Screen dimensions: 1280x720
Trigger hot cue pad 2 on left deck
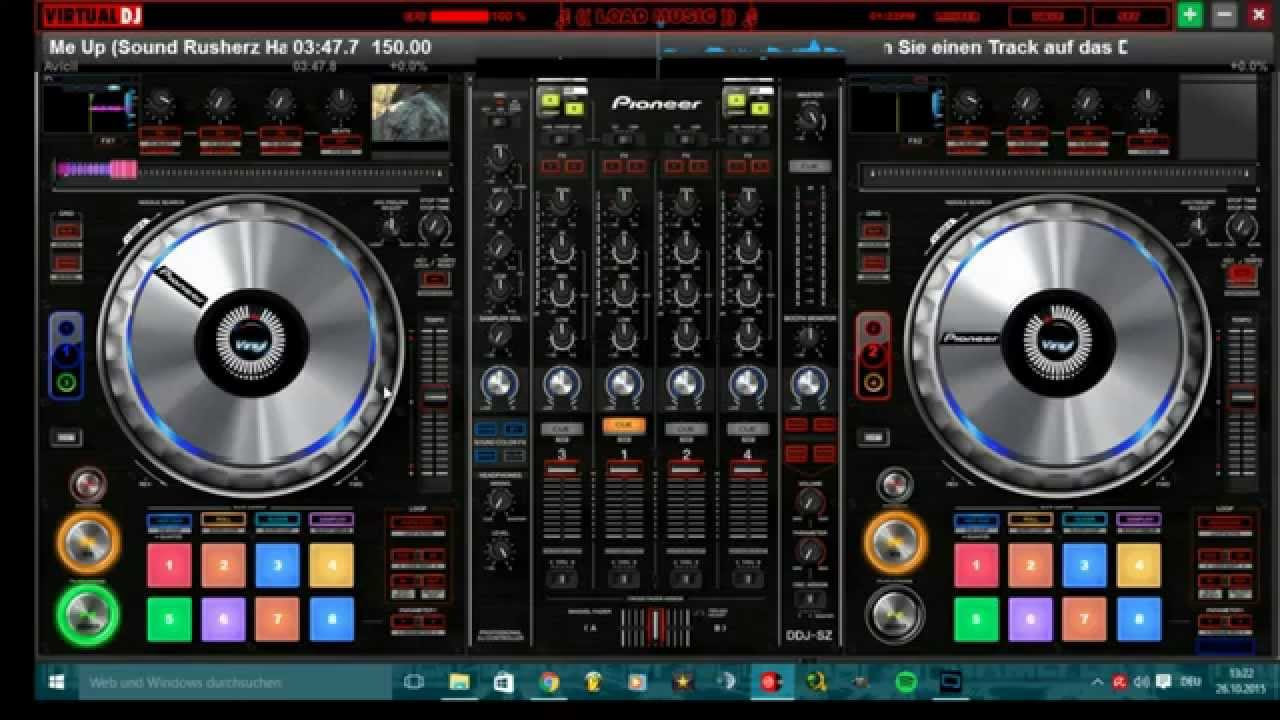223,565
